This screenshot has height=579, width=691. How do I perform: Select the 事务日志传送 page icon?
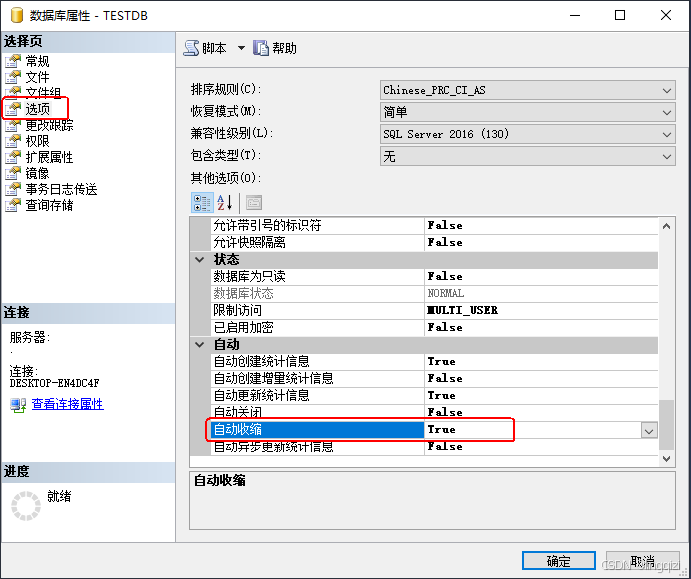13,189
